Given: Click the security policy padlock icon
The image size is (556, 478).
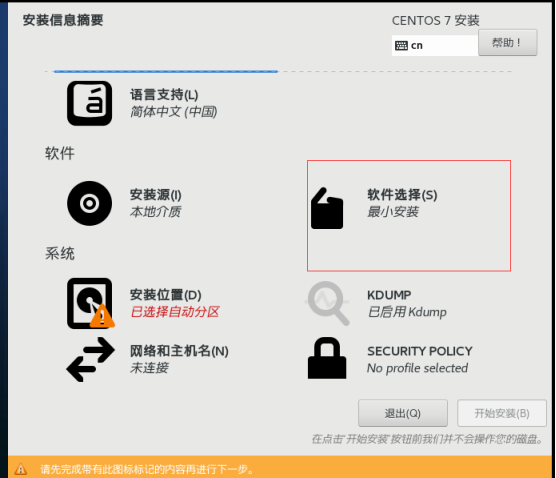Looking at the screenshot, I should (327, 358).
